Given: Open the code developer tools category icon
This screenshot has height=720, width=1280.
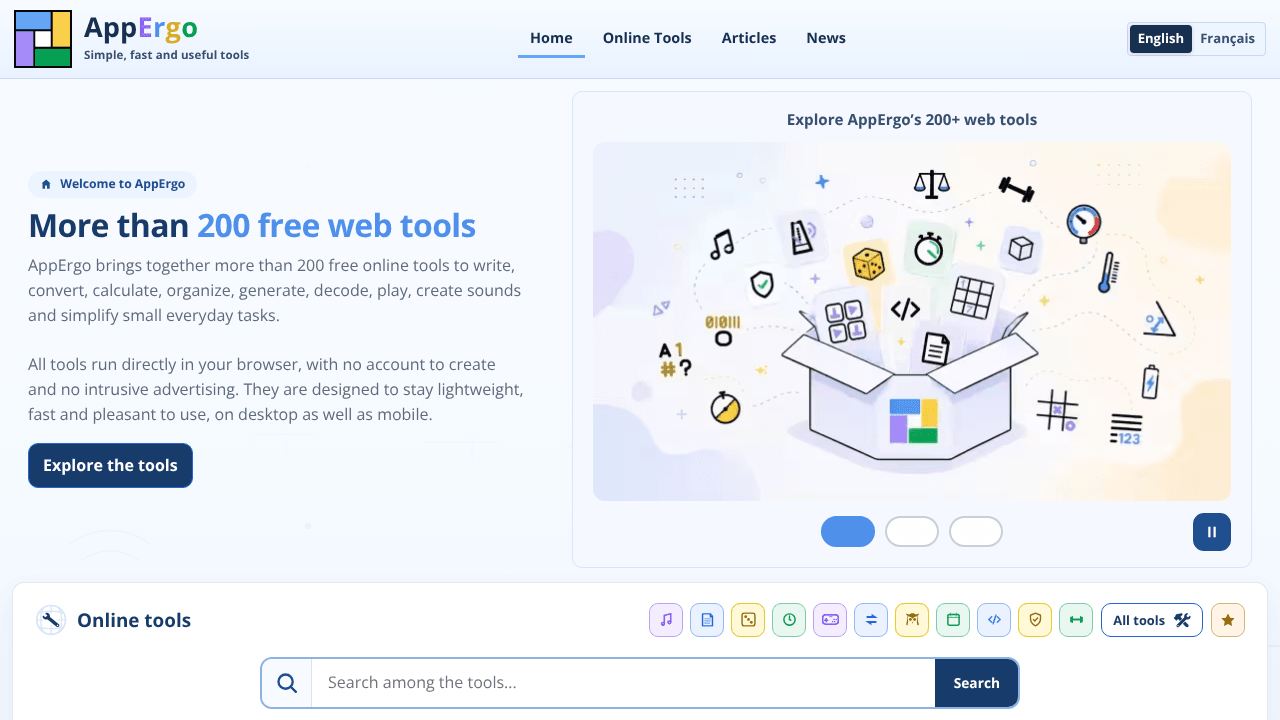Looking at the screenshot, I should [994, 620].
